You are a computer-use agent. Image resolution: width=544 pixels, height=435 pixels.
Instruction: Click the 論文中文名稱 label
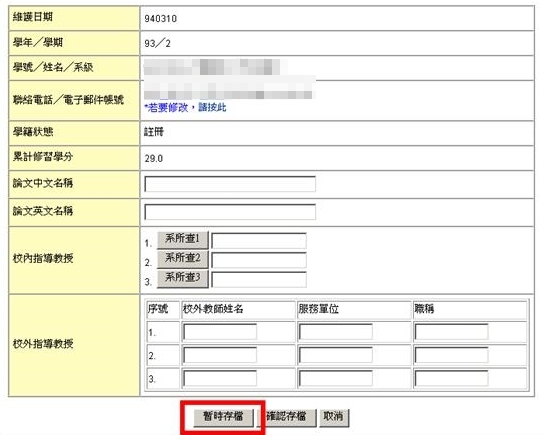43,183
